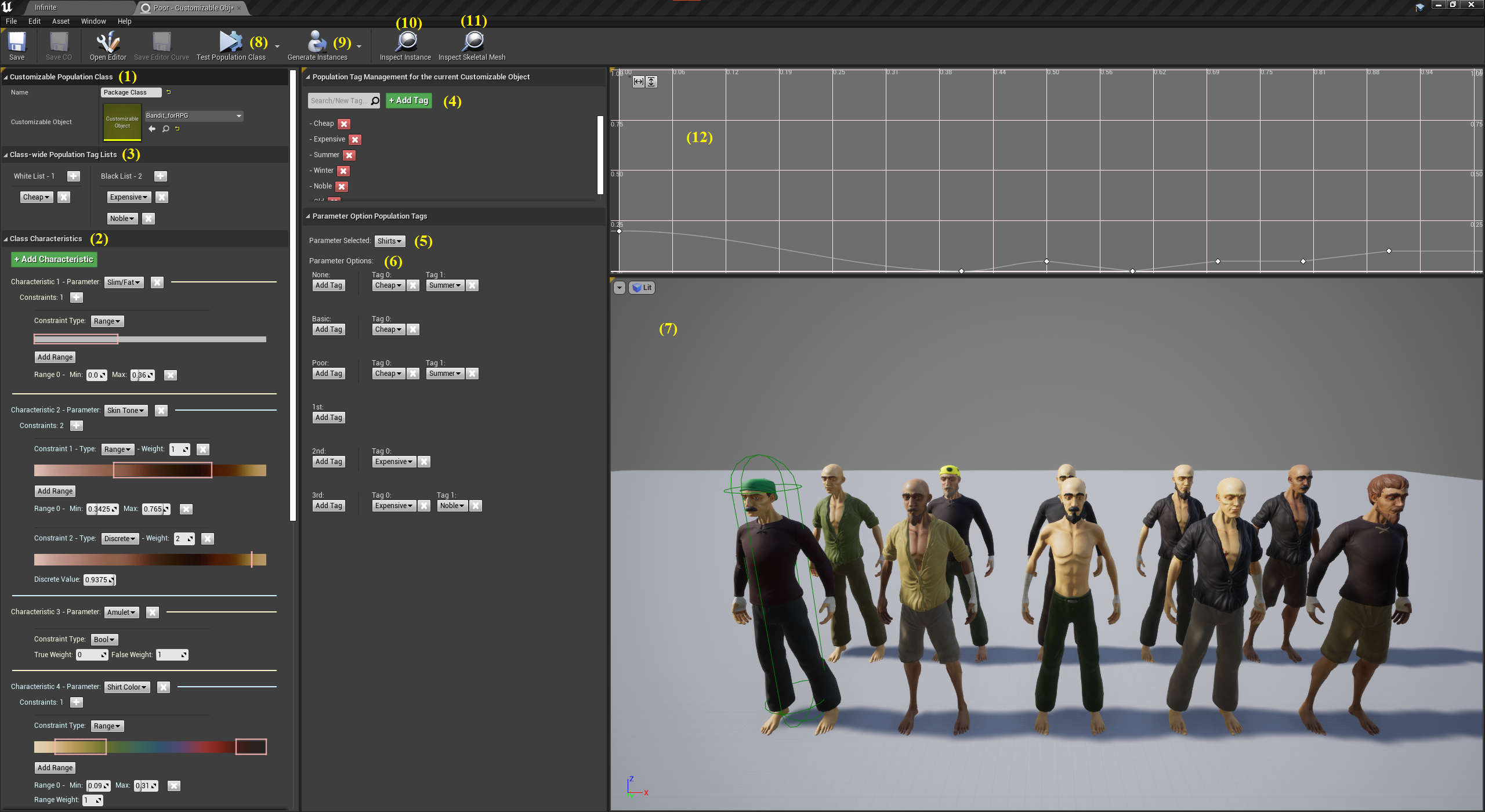Click the green Add Characteristic button
This screenshot has height=812, width=1485.
tap(54, 259)
